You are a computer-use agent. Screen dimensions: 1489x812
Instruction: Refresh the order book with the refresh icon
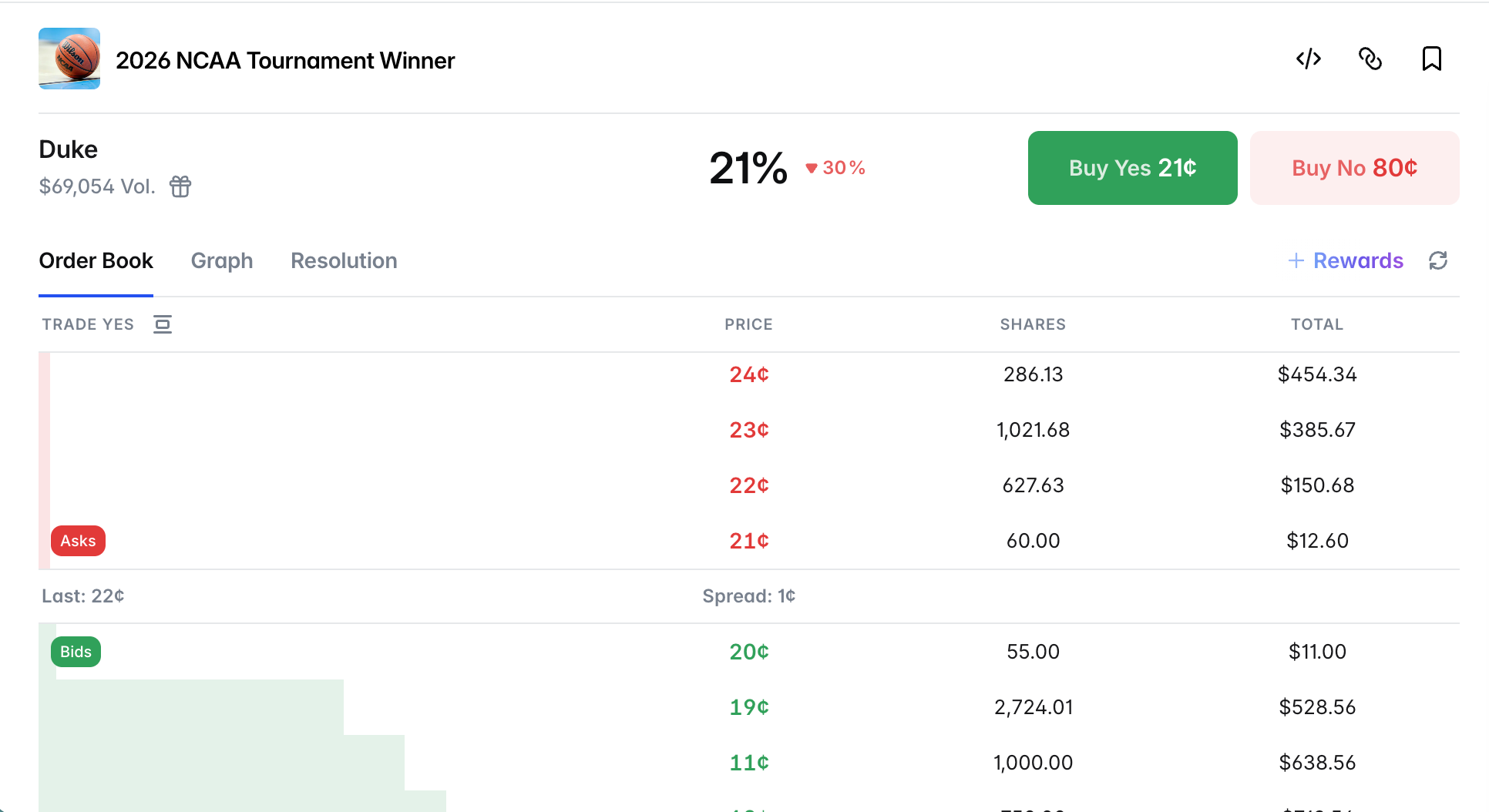tap(1440, 261)
